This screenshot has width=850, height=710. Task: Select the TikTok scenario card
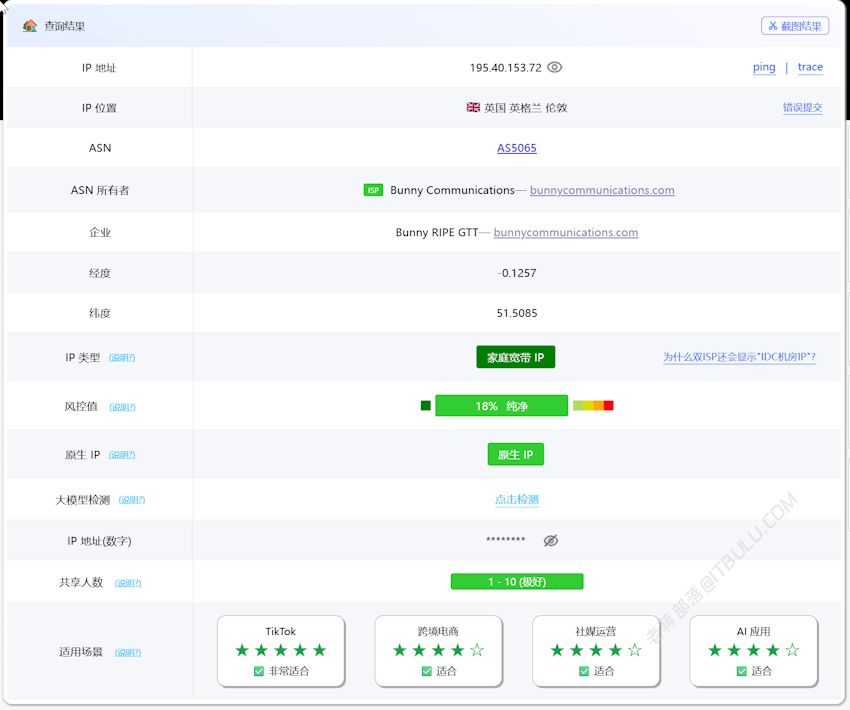(281, 651)
